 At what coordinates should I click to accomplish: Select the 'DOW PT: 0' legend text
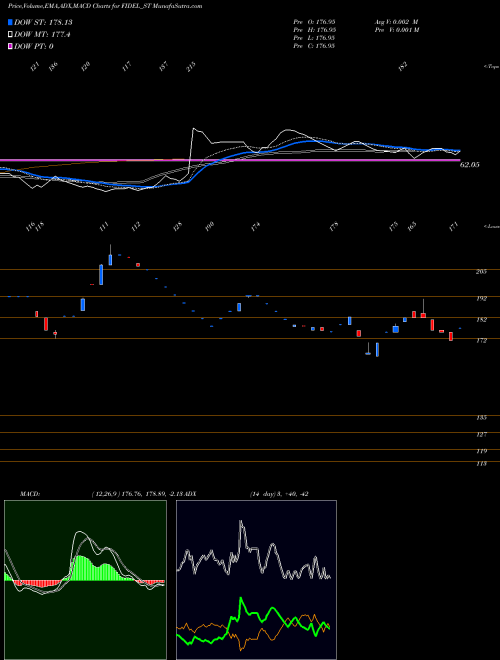[34, 47]
